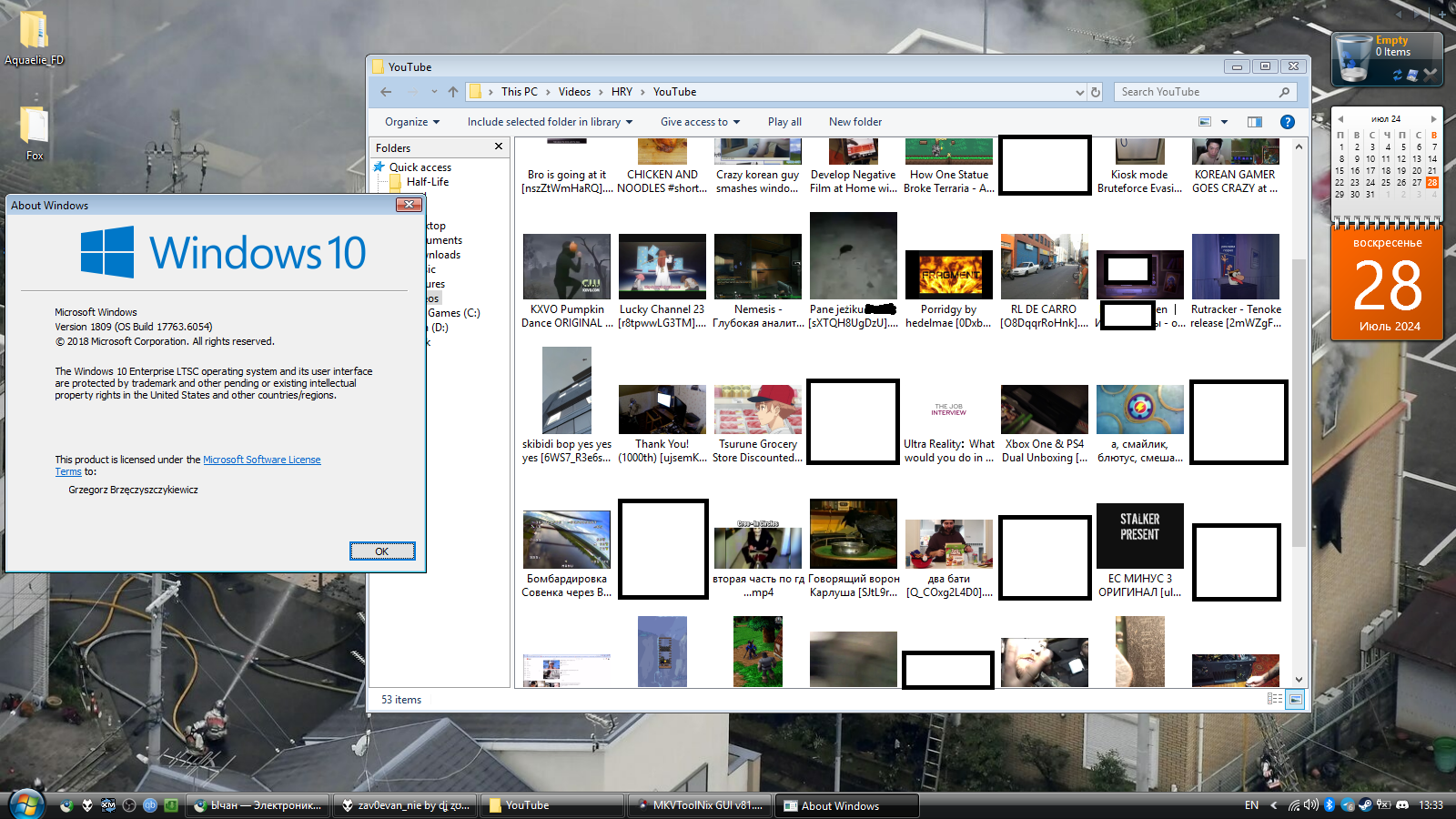Open view options dropdown arrow

coord(1224,122)
